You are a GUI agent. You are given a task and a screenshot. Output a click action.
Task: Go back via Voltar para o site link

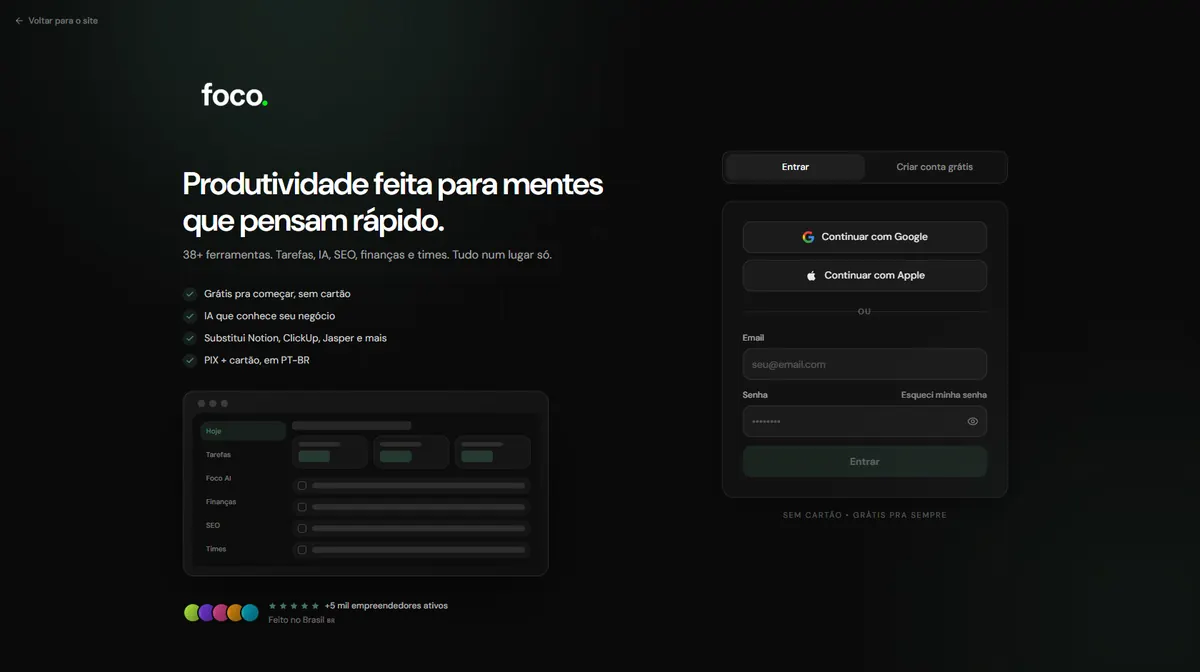(x=56, y=21)
